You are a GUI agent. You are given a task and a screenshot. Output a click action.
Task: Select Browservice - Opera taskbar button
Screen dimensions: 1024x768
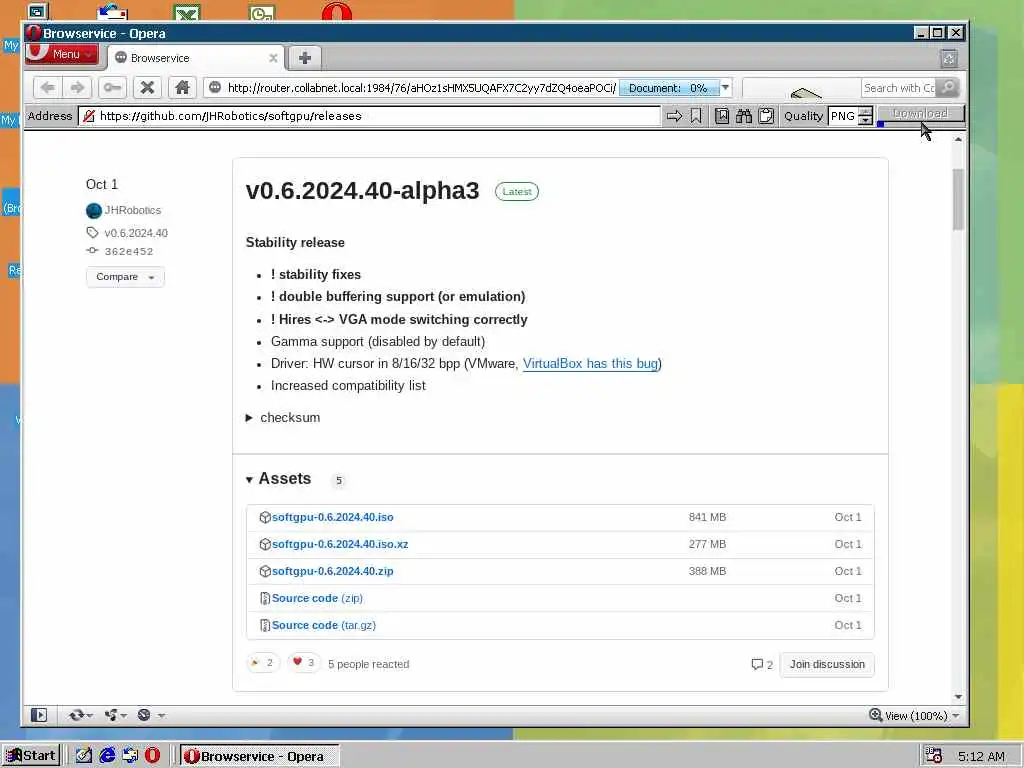pos(259,756)
